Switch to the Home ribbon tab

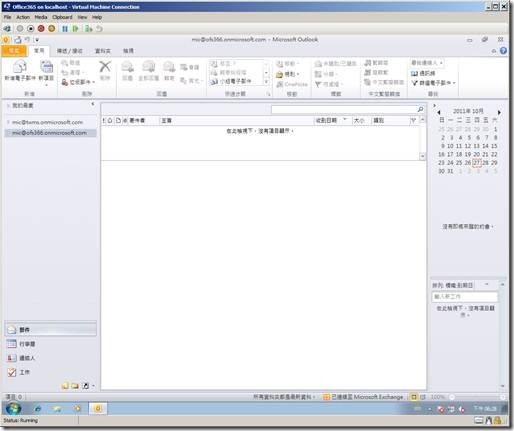tap(39, 51)
